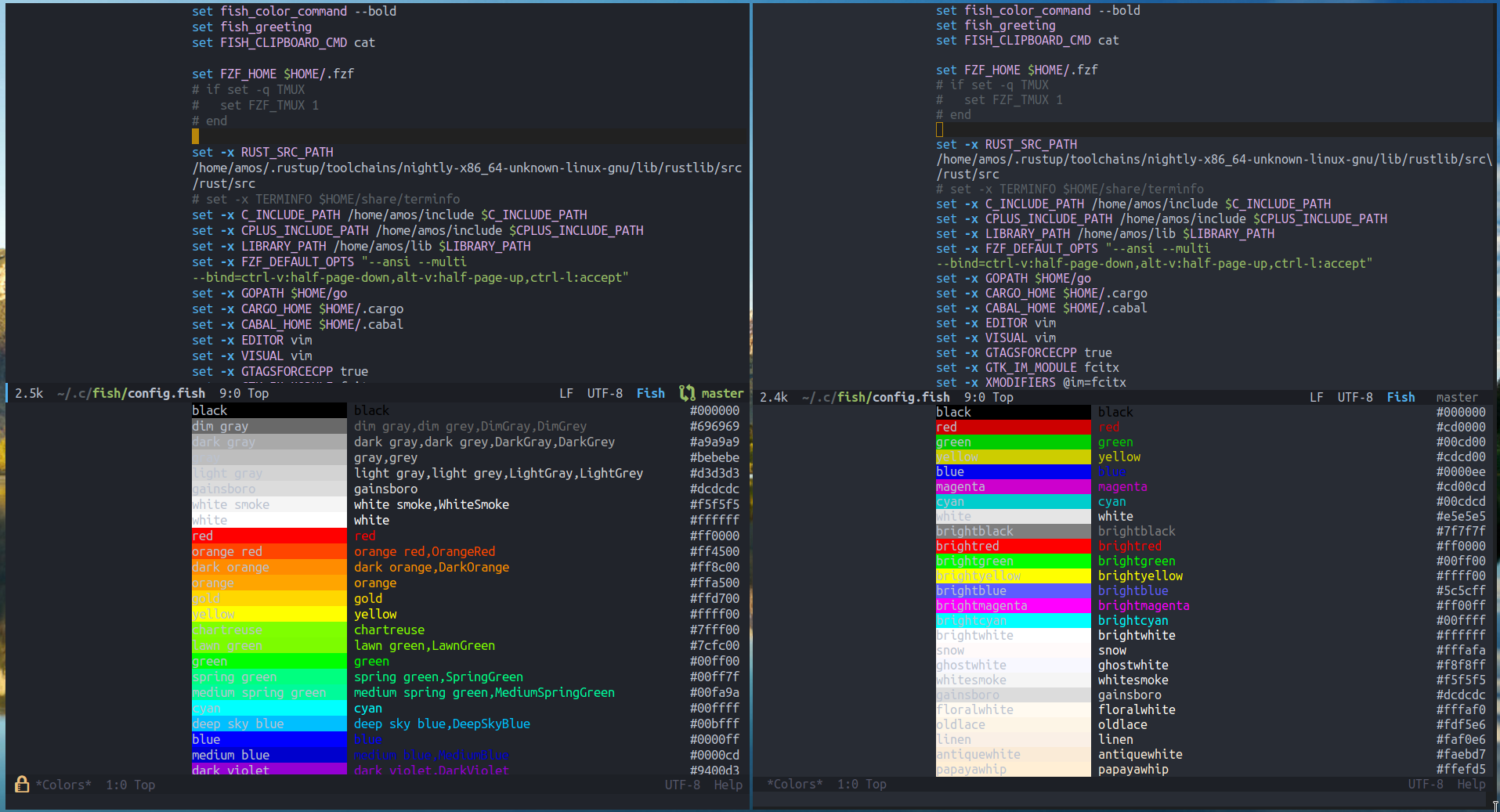Viewport: 1500px width, 812px height.
Task: Click config.fish file name in the left mode line
Action: point(166,393)
